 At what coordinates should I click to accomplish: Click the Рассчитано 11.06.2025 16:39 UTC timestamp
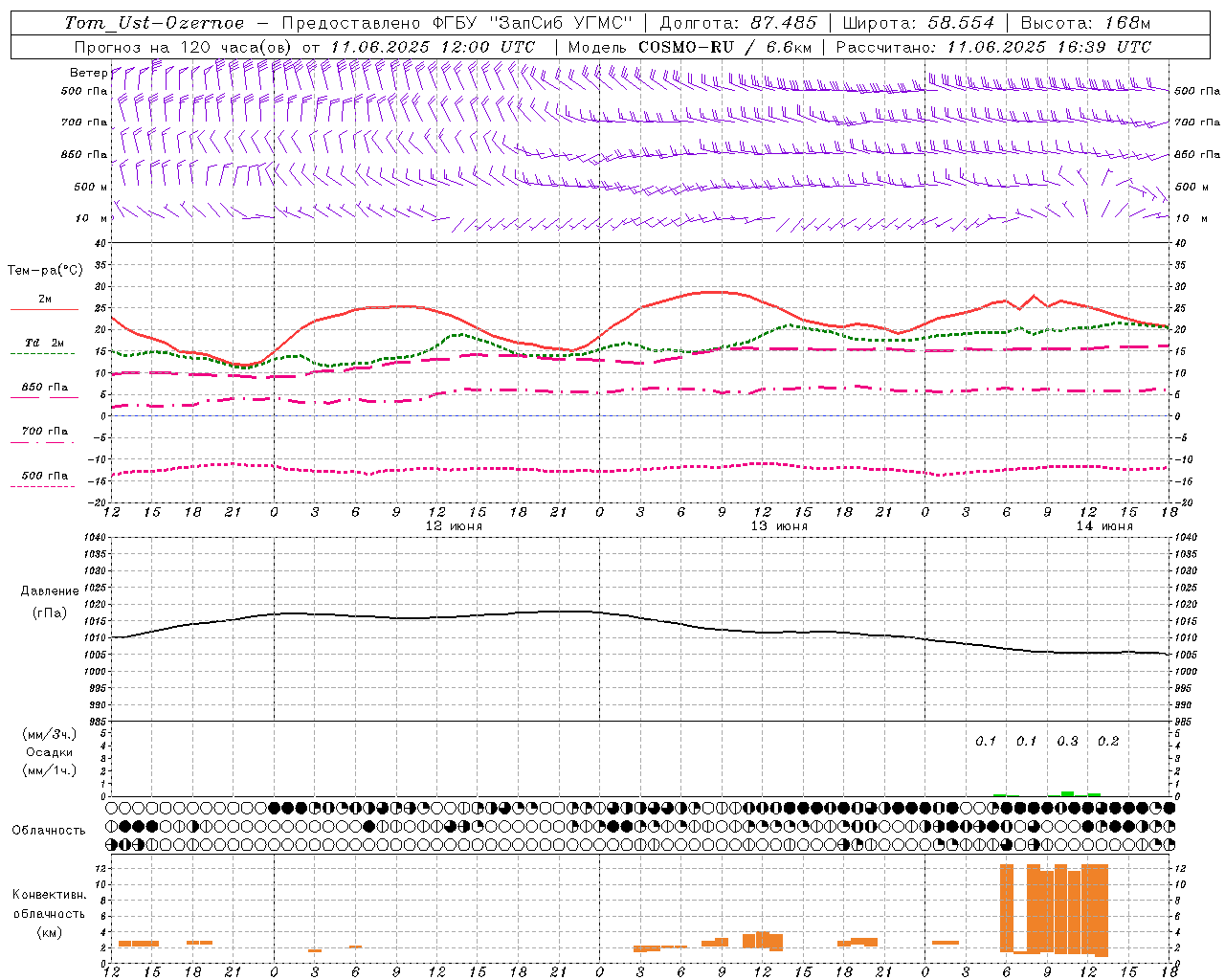[993, 47]
